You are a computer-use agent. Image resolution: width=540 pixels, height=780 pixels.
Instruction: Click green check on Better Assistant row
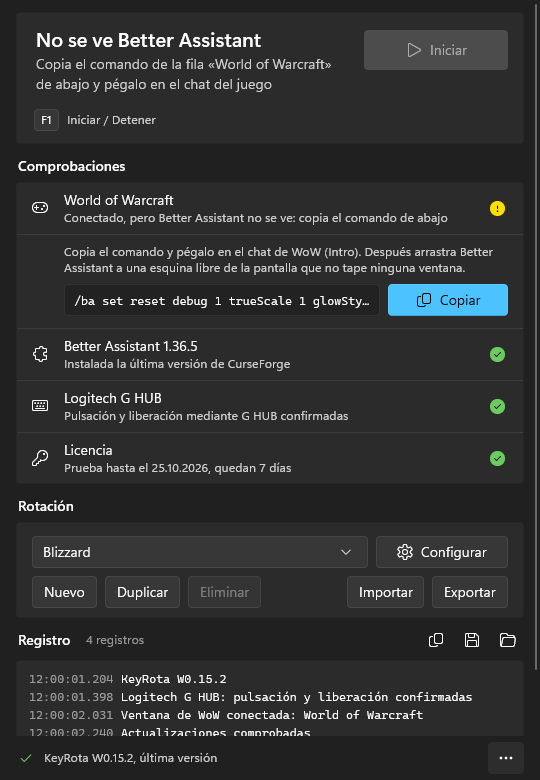coord(497,355)
